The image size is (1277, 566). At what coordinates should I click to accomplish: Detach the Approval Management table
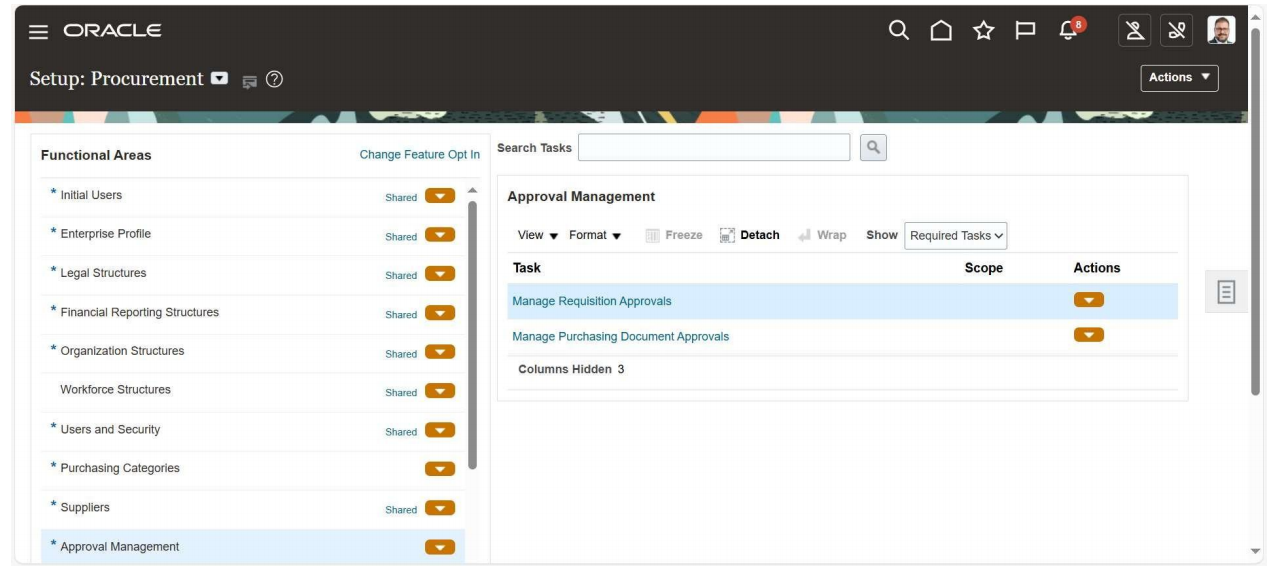coord(749,236)
